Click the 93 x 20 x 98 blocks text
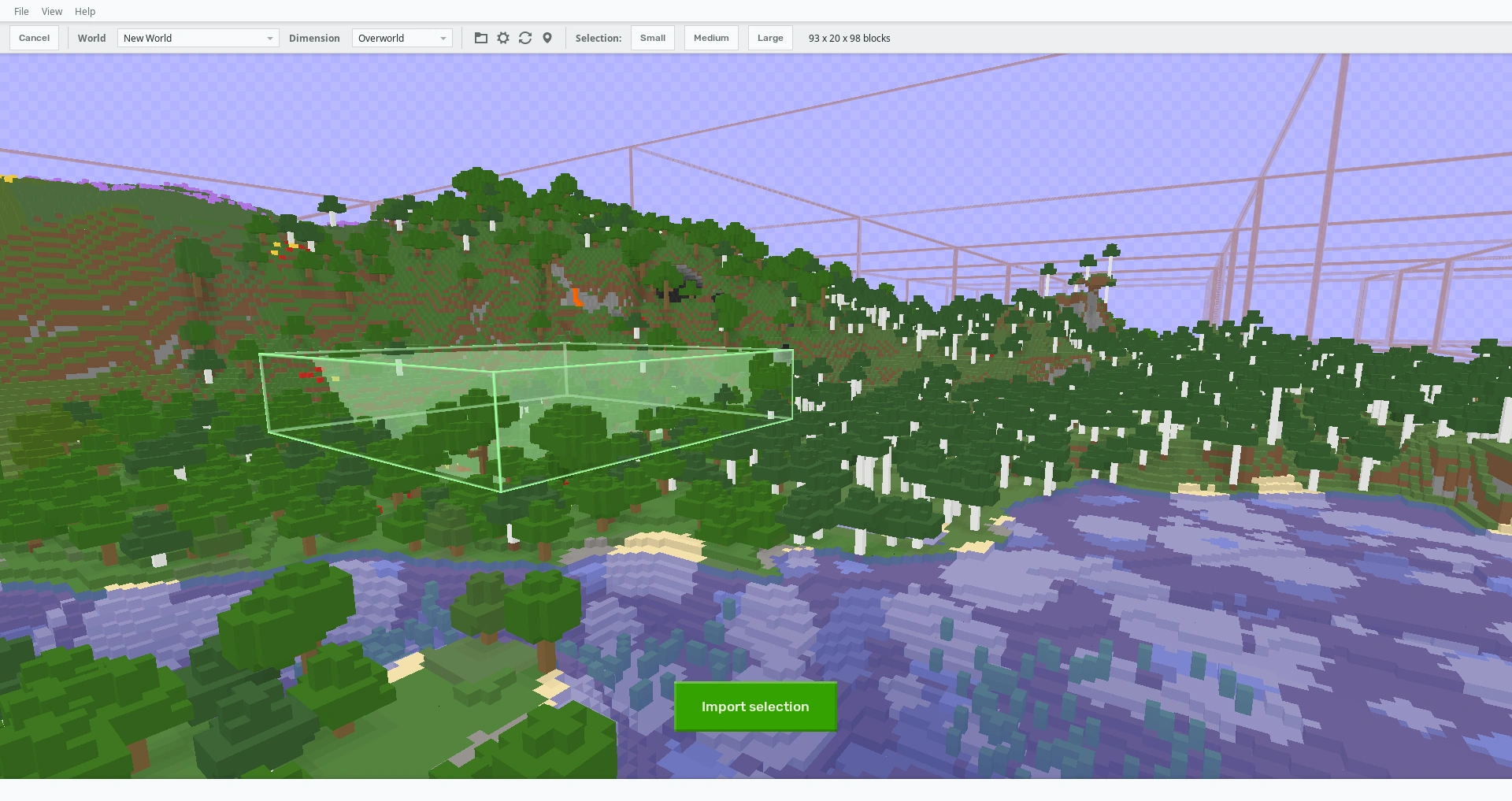 click(x=849, y=38)
